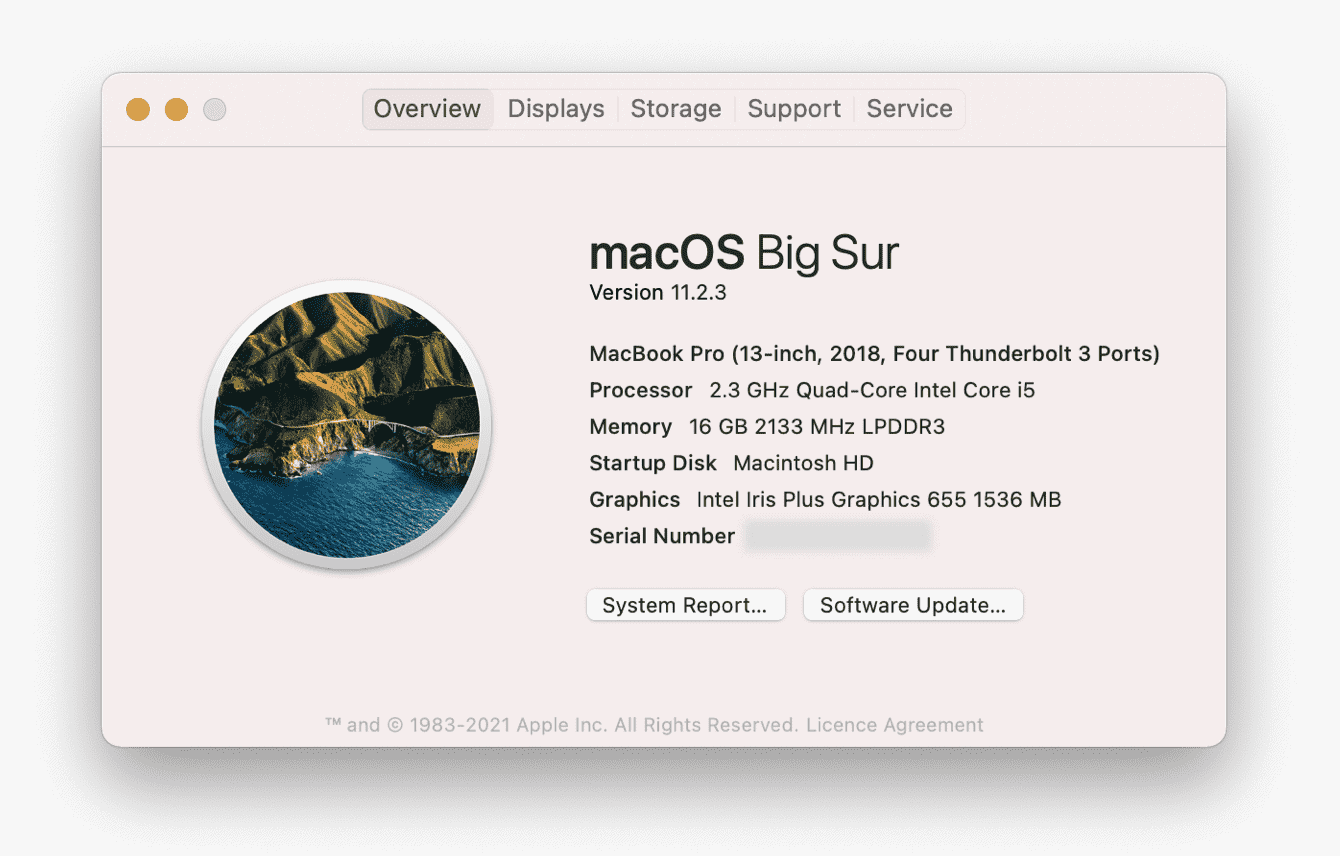Click the Graphics label

tap(635, 499)
